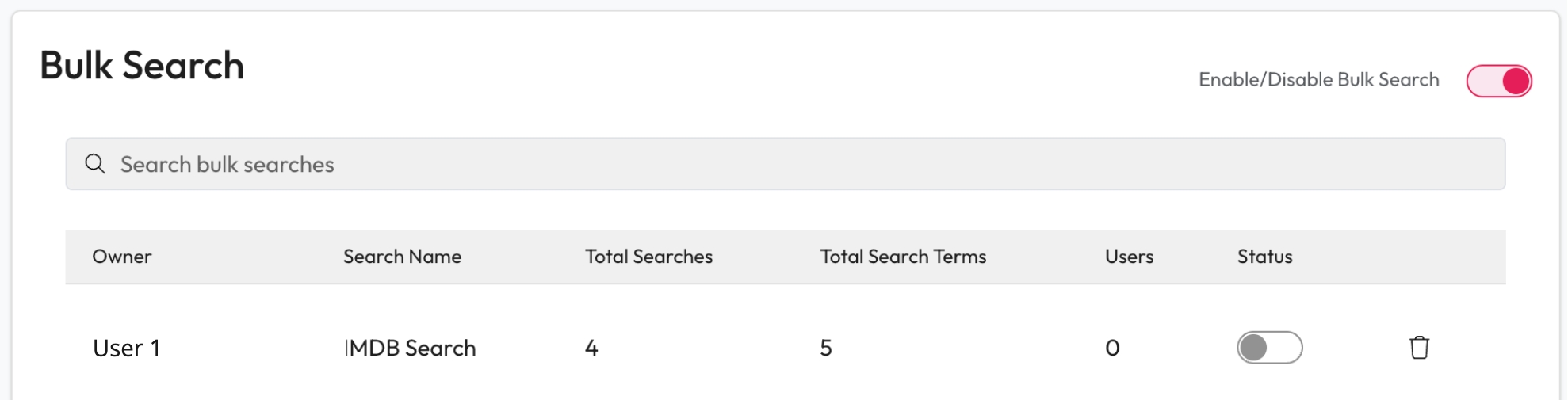Open the IMDB Search name link
This screenshot has width=1568, height=400.
click(x=411, y=348)
